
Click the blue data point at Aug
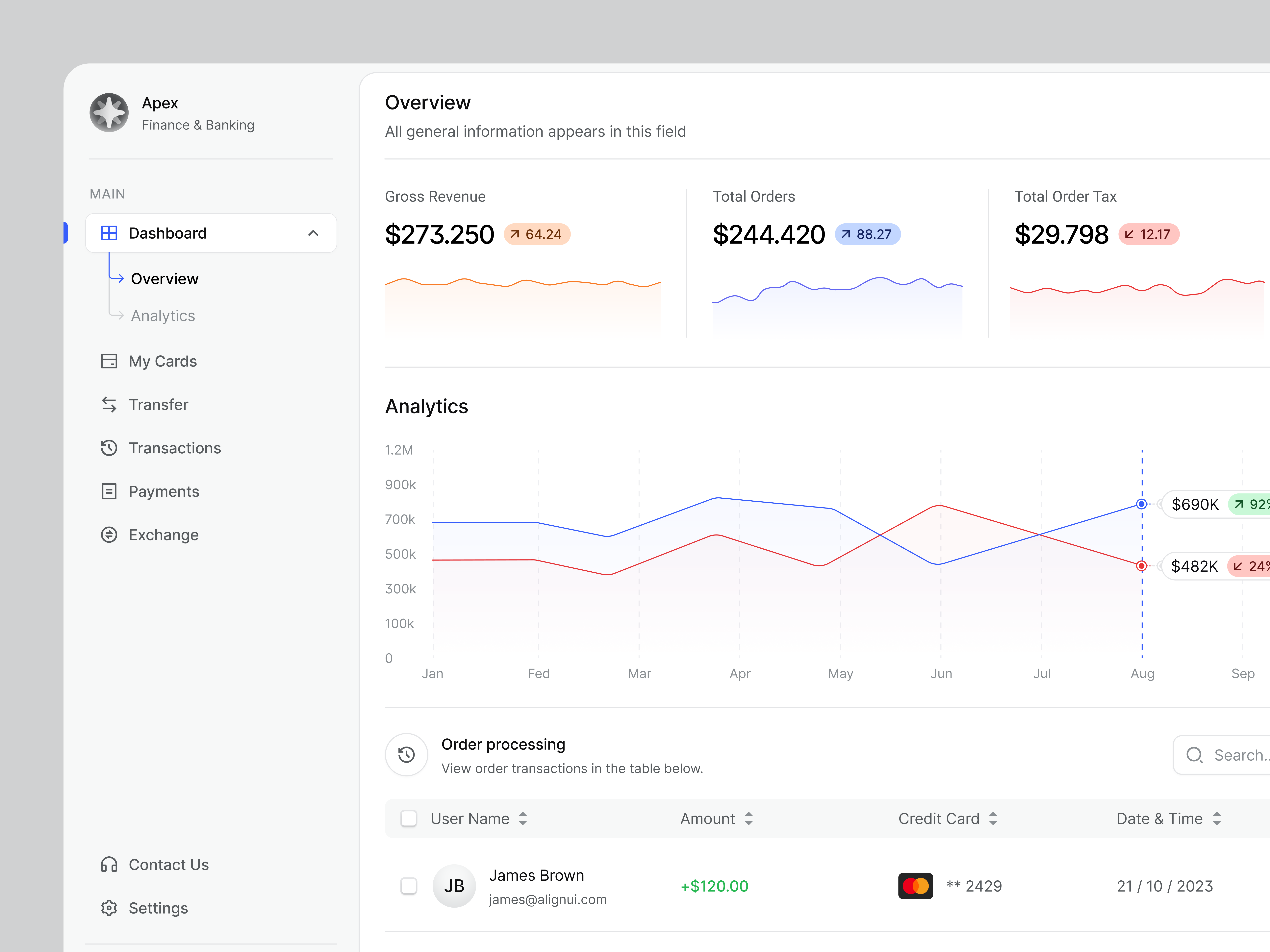coord(1141,504)
